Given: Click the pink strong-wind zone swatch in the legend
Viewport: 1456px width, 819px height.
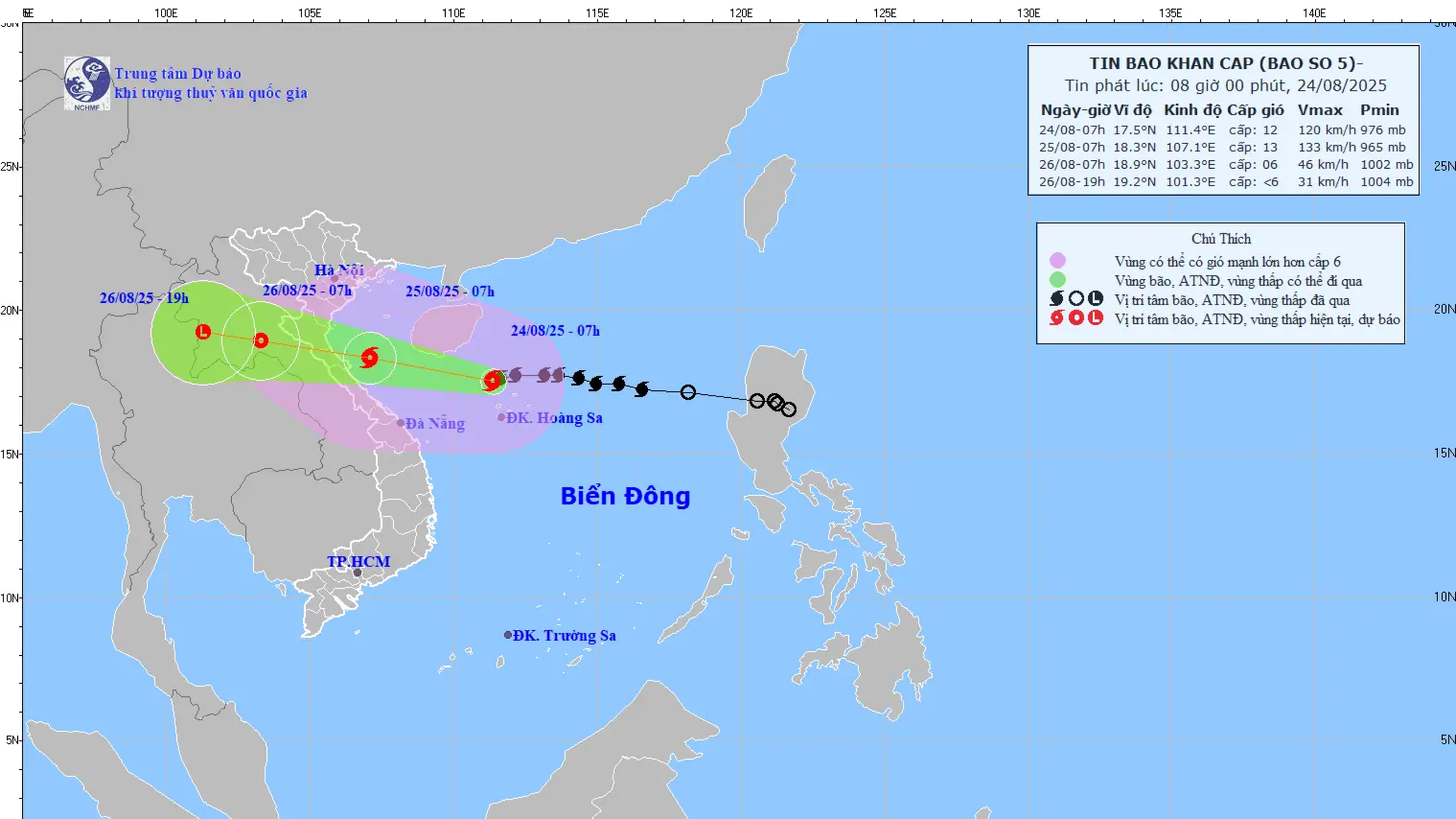Looking at the screenshot, I should pyautogui.click(x=1057, y=261).
